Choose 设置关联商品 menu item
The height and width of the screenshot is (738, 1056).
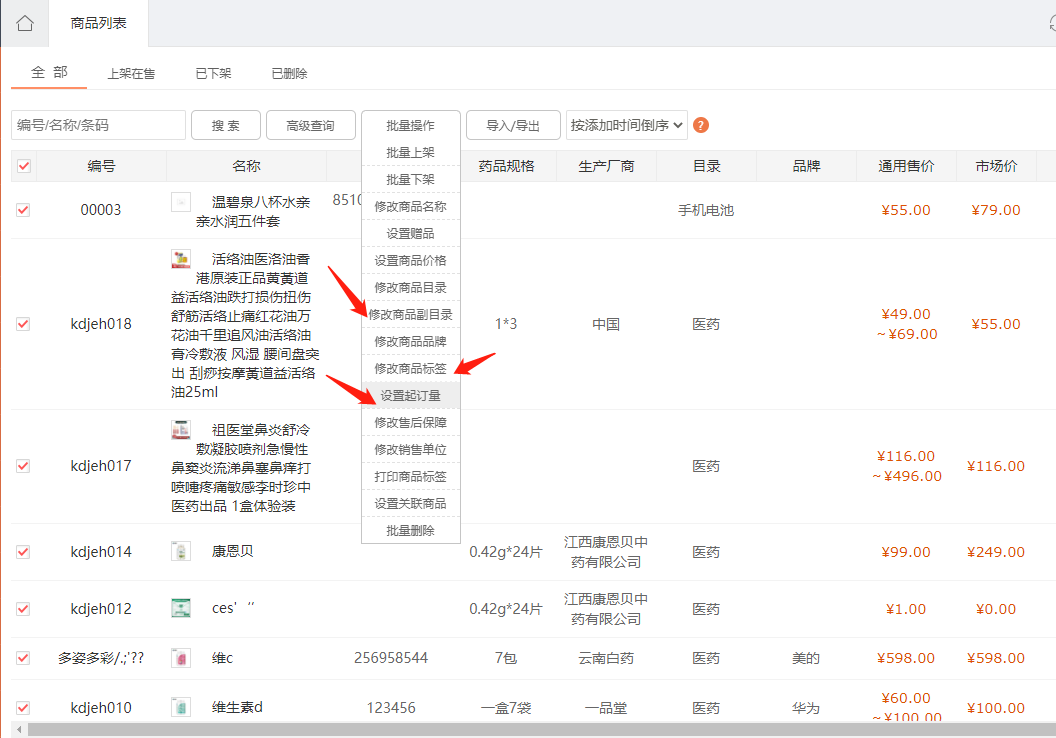point(411,503)
